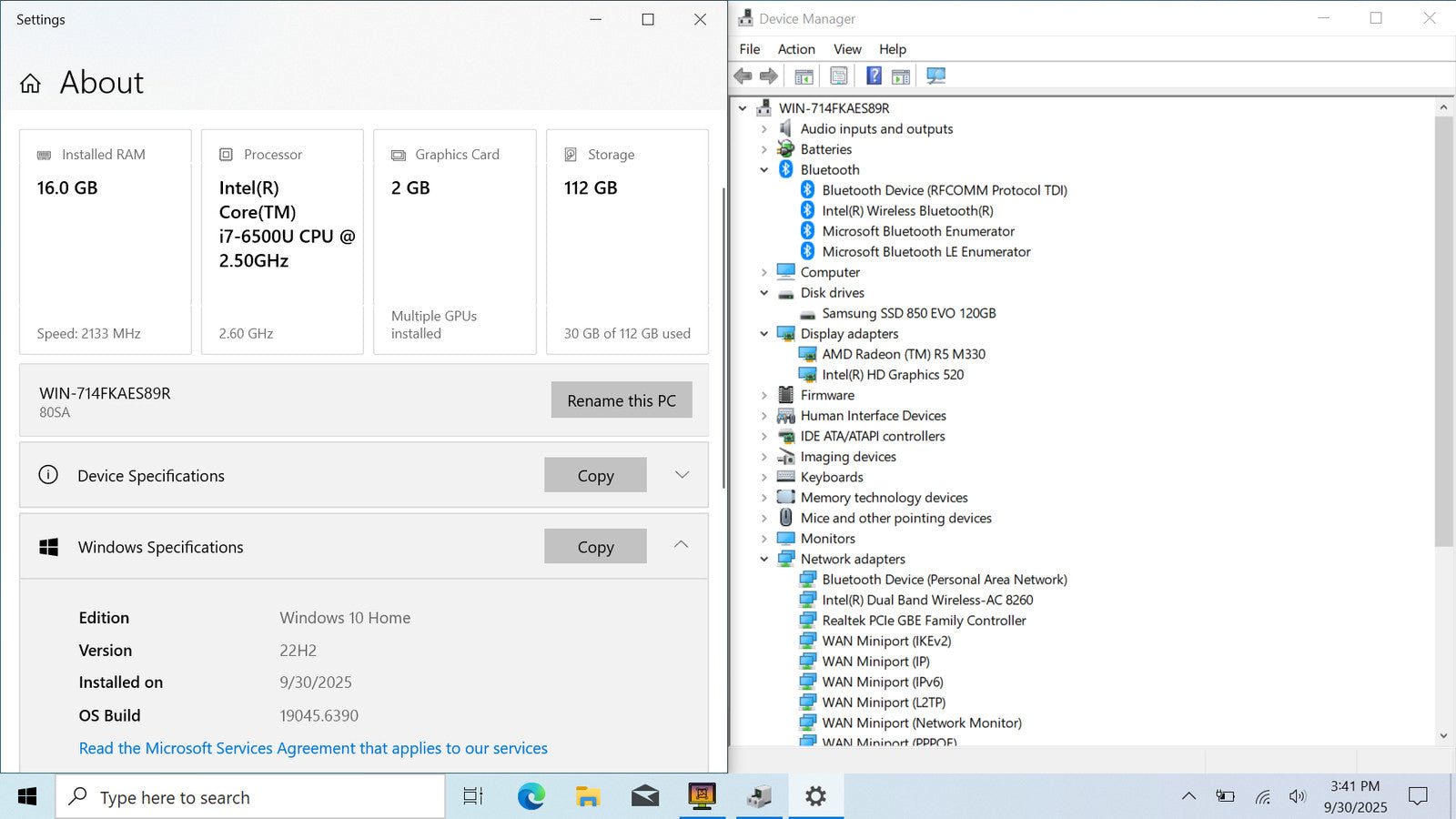Image resolution: width=1456 pixels, height=819 pixels.
Task: Open the Mail app from the taskbar
Action: click(645, 797)
